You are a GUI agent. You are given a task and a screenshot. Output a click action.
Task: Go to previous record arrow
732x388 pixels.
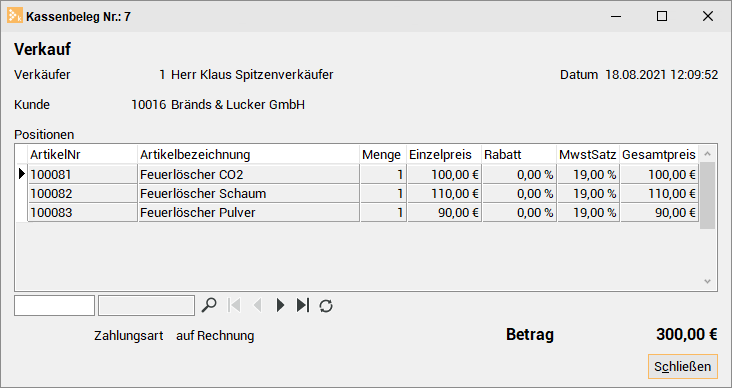(x=257, y=305)
